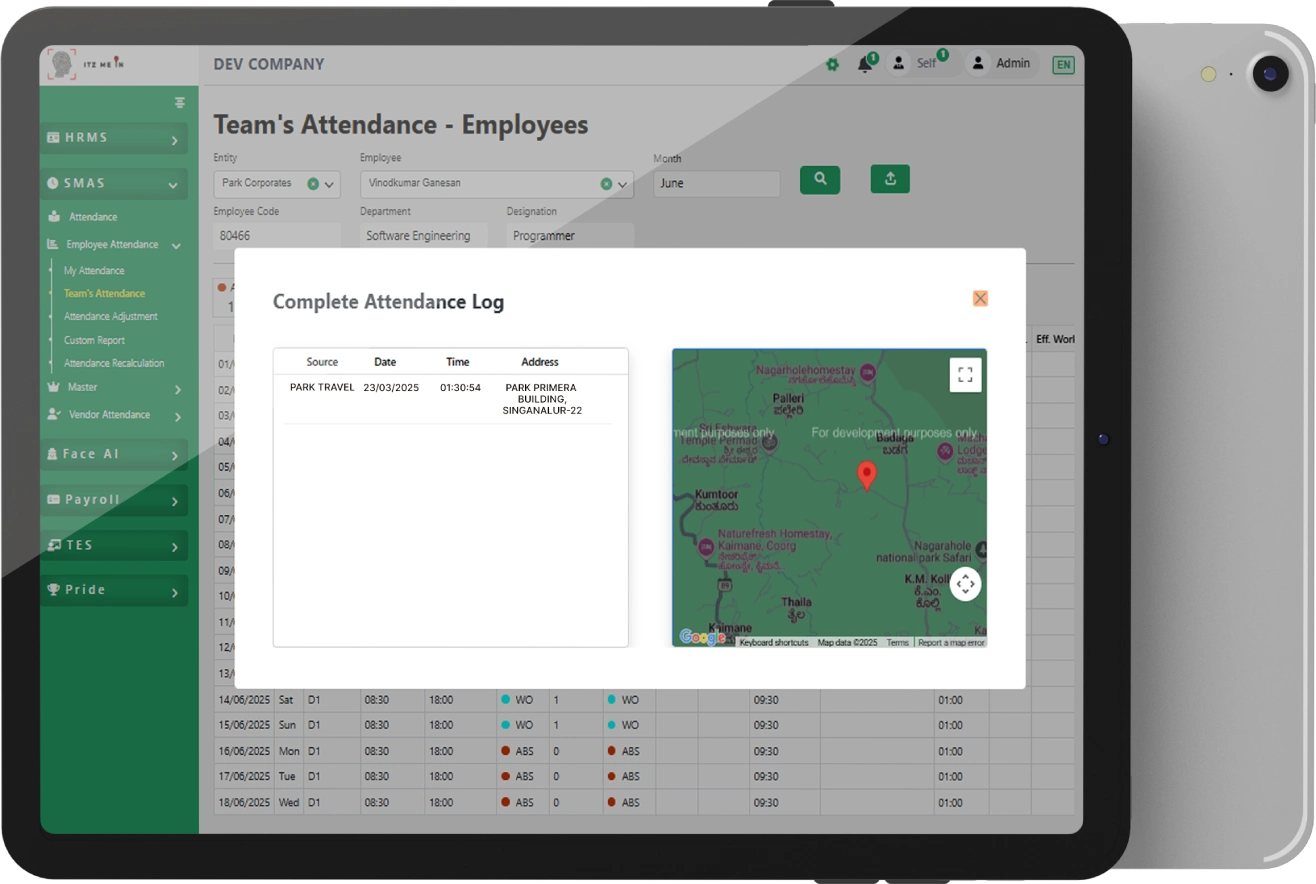This screenshot has width=1316, height=884.
Task: Open Team's Attendance in sidebar
Action: (x=104, y=294)
